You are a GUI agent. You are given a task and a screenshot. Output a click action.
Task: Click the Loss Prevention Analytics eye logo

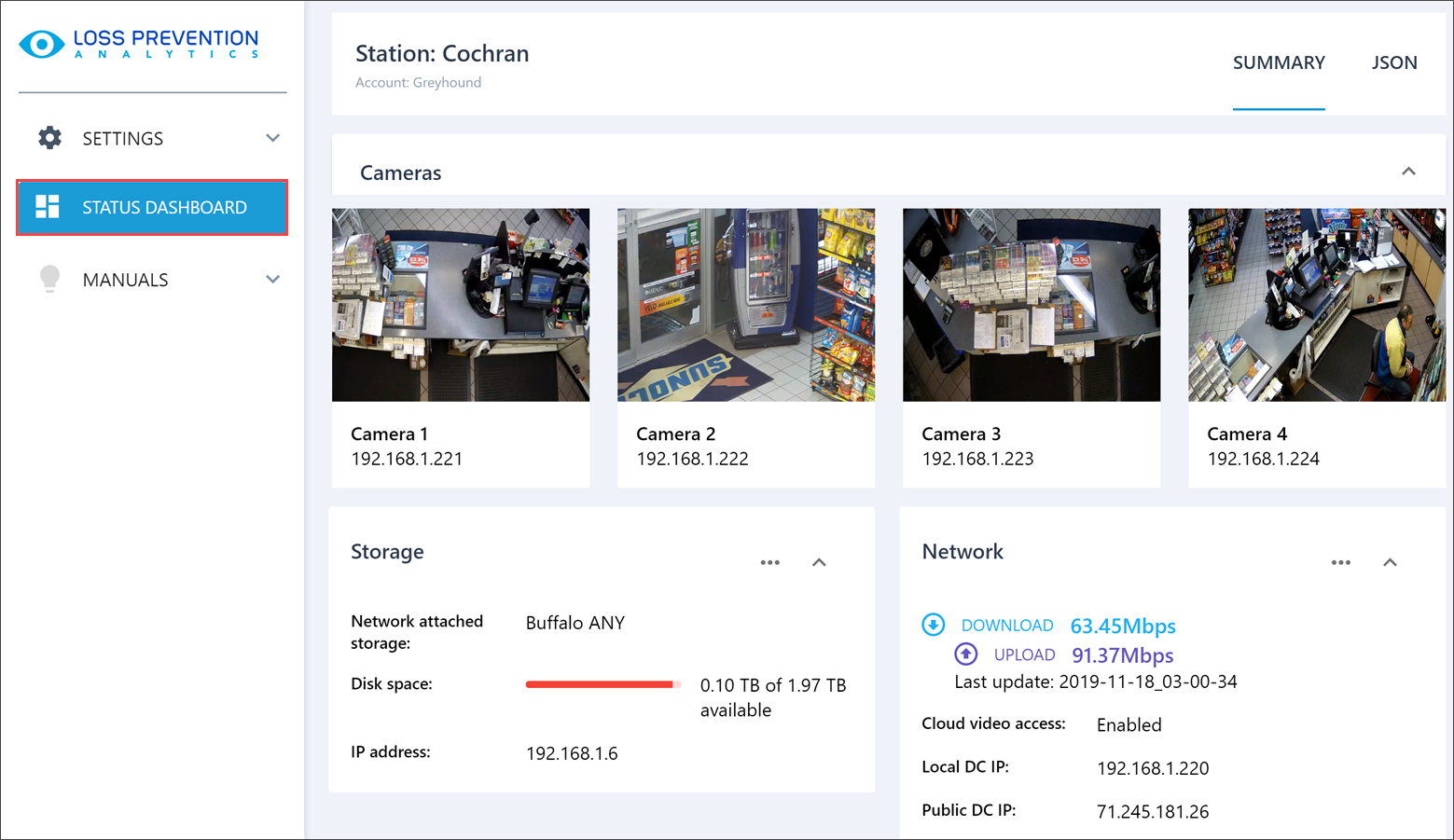(42, 44)
